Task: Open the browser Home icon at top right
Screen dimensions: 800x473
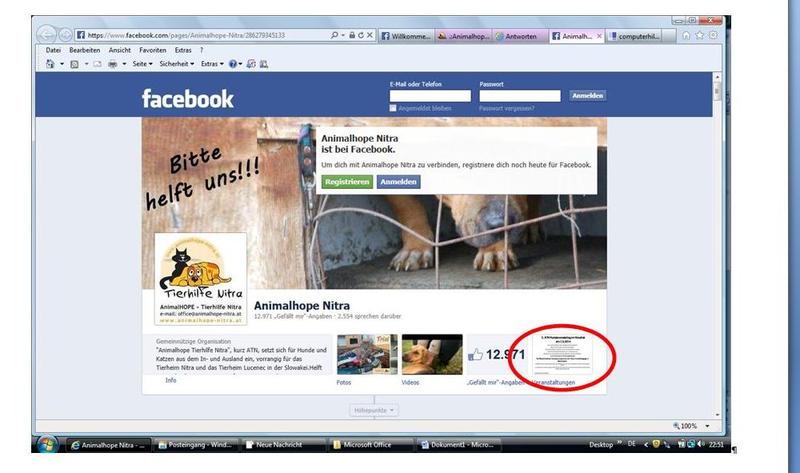Action: pos(686,35)
